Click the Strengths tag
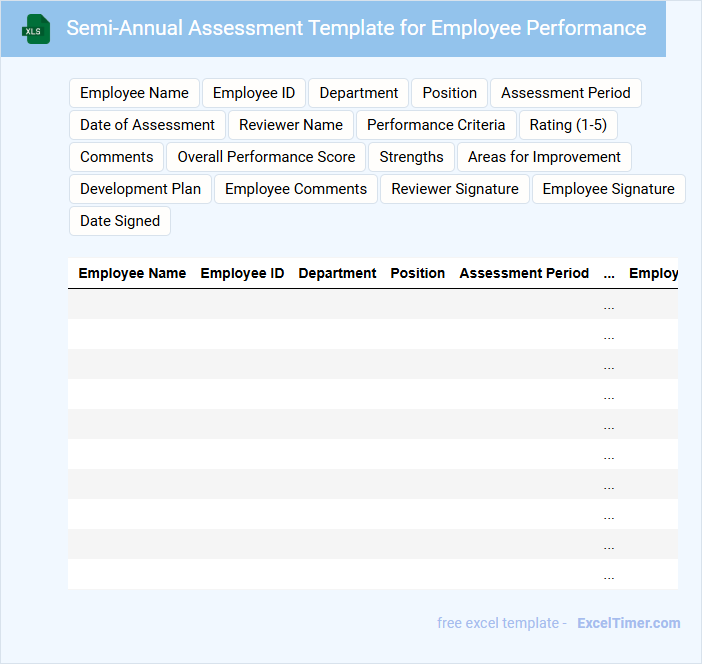This screenshot has height=664, width=702. point(412,157)
